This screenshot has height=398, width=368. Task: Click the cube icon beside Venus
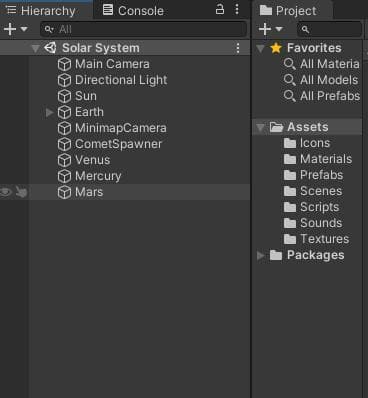[64, 160]
